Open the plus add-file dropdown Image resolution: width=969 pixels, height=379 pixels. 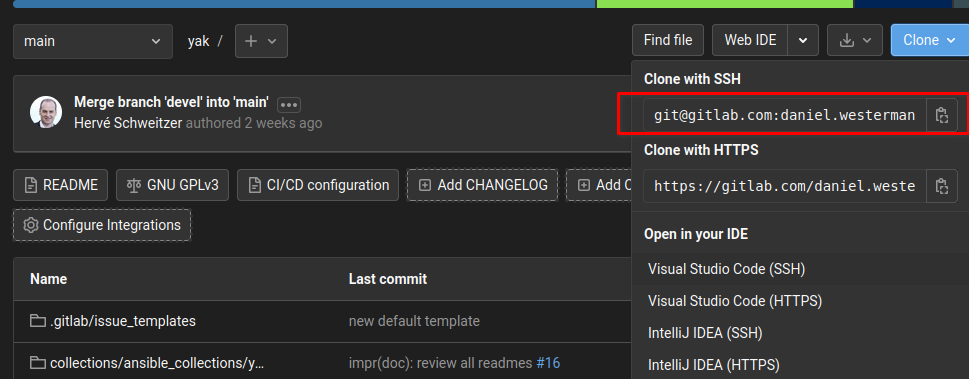(261, 41)
